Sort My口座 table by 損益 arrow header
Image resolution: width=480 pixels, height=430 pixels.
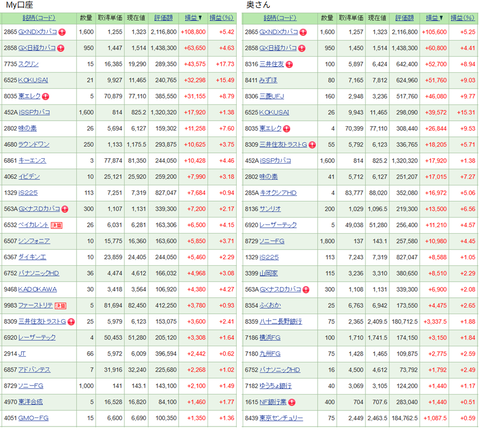coord(193,18)
